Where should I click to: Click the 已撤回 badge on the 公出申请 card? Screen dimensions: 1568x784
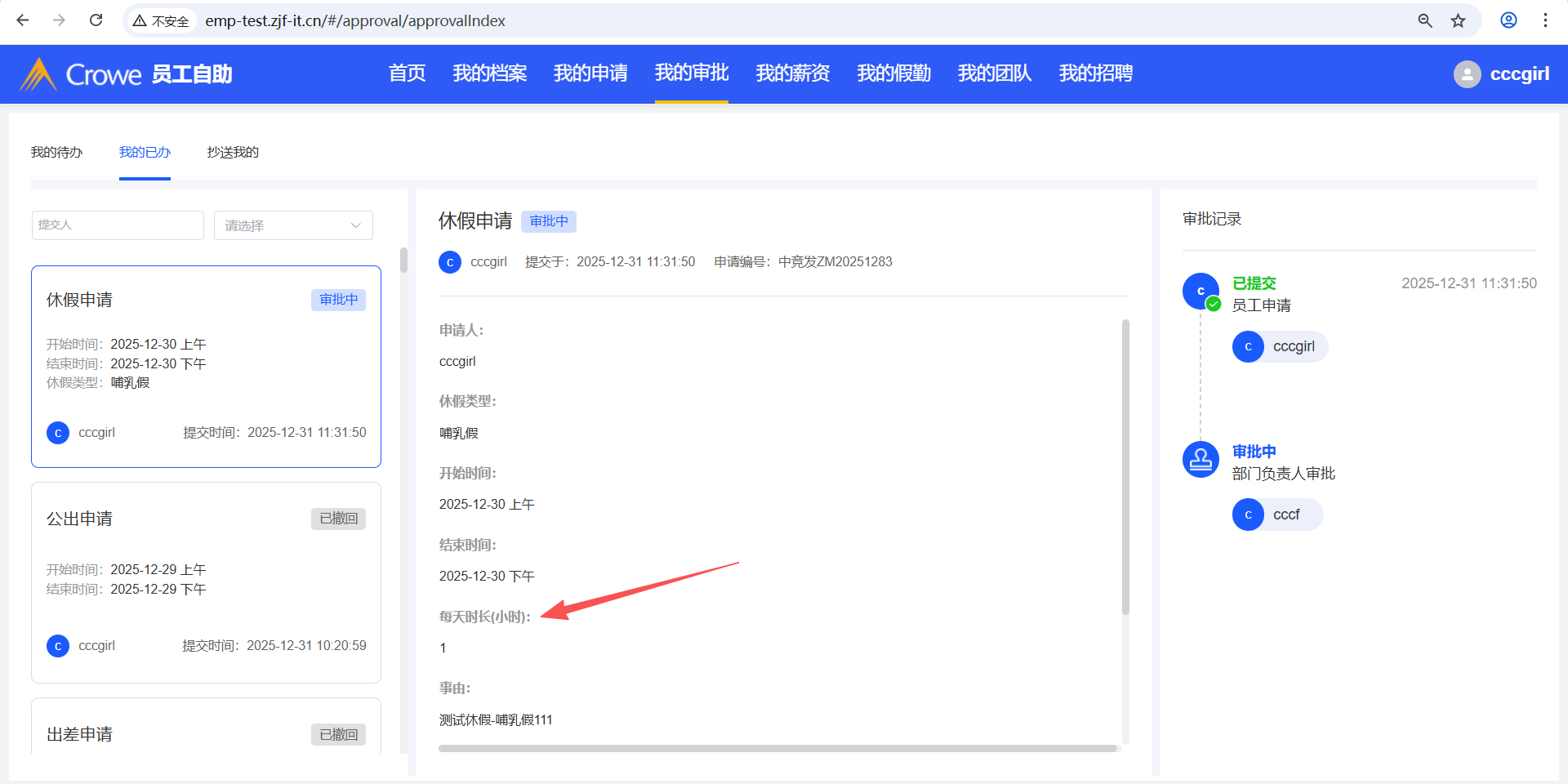point(338,519)
